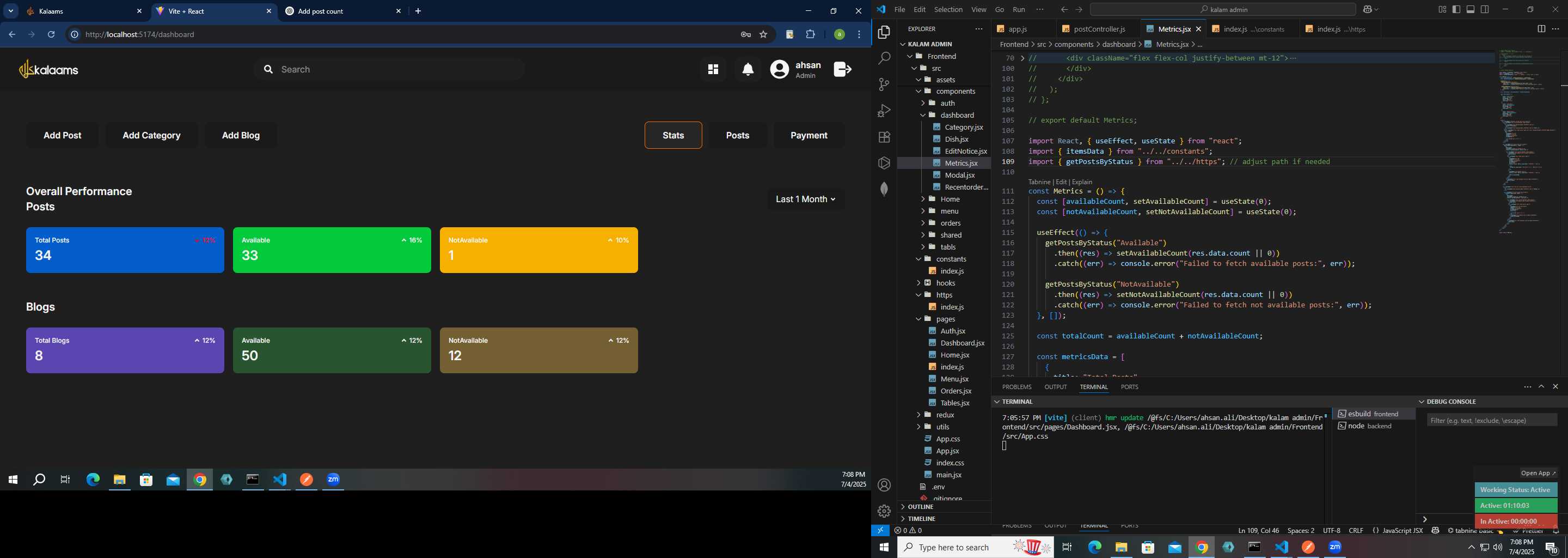Viewport: 1568px width, 558px height.
Task: Expand the redux folder
Action: [918, 415]
